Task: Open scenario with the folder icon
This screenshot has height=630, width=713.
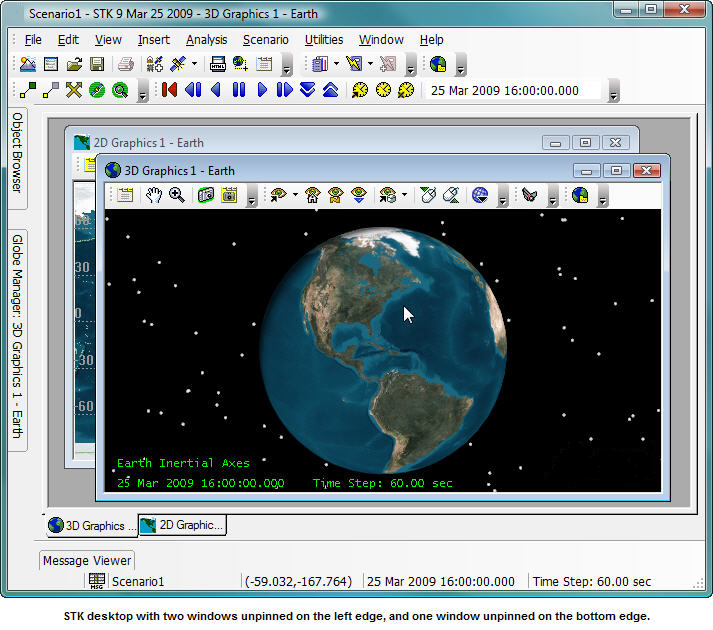Action: click(74, 65)
